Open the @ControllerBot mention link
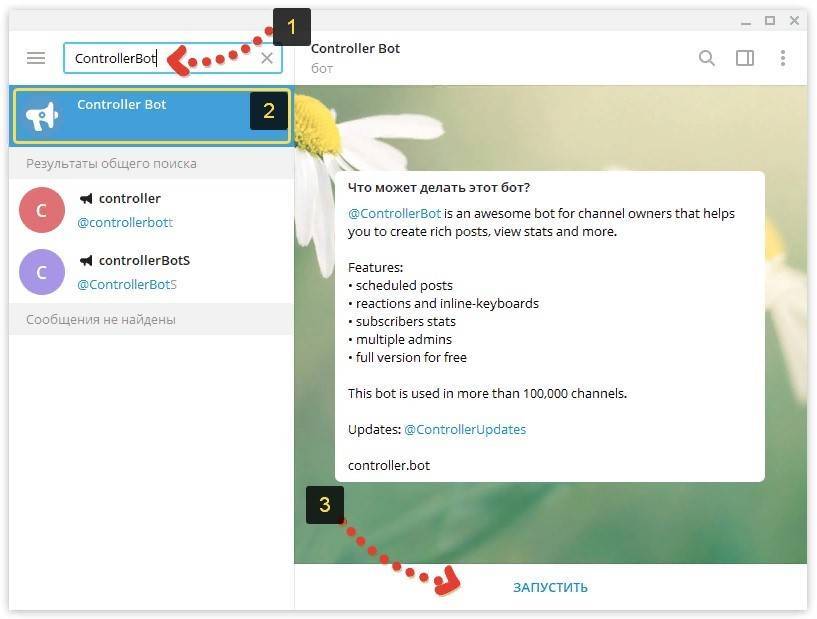The height and width of the screenshot is (619, 817). tap(394, 214)
